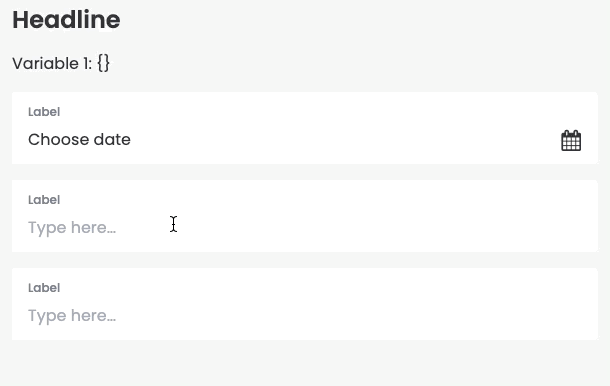Click the word 'date' in date field
The width and height of the screenshot is (610, 386).
click(112, 140)
